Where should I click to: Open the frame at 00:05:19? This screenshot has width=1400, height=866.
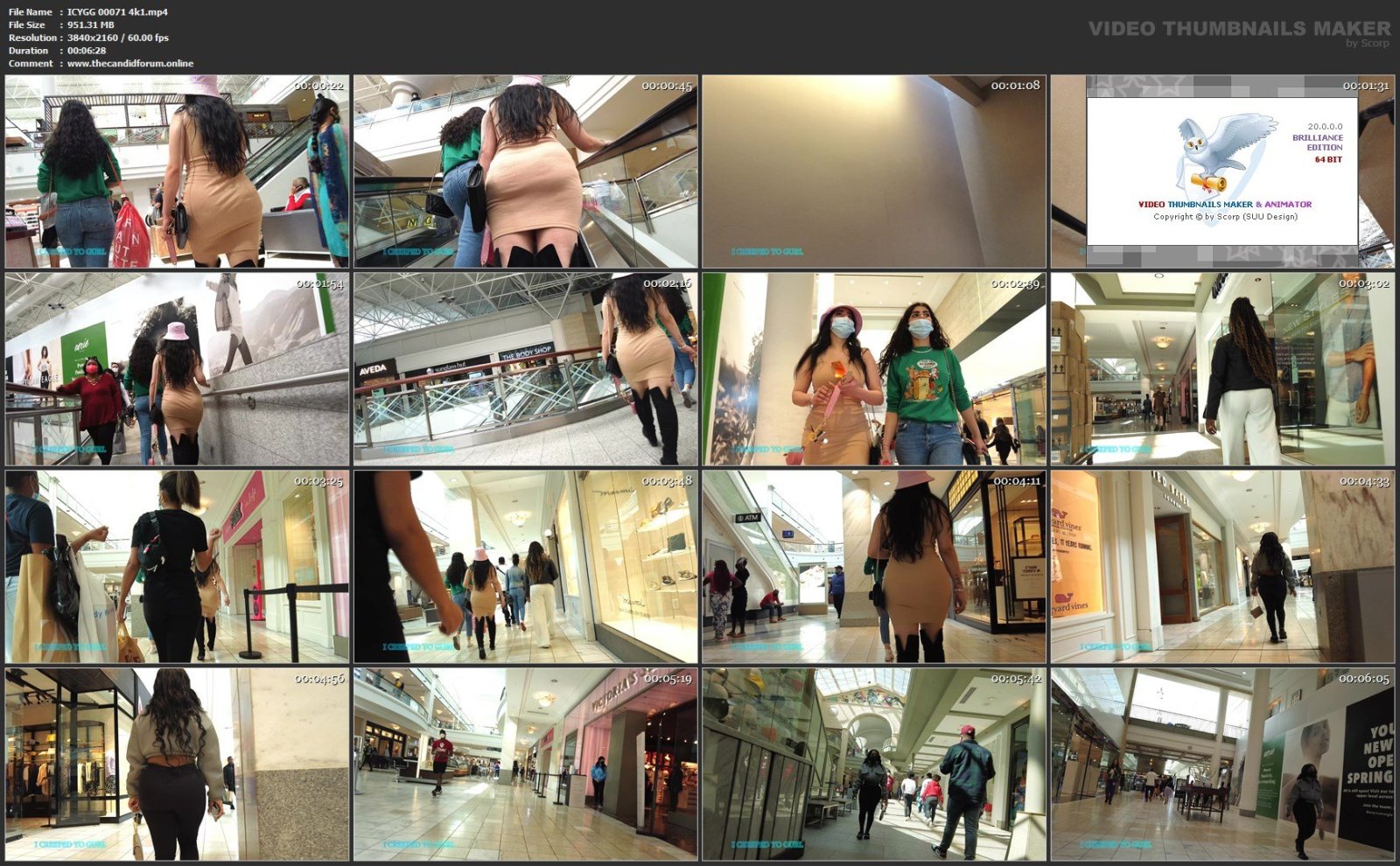(x=525, y=765)
